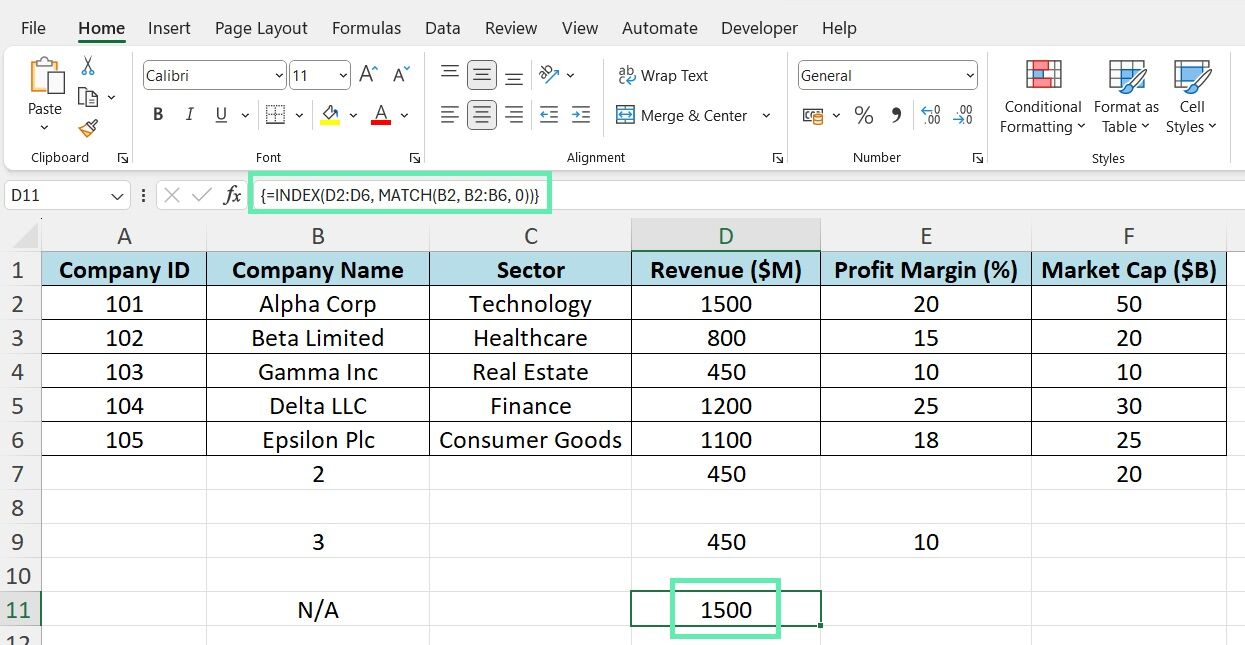Image resolution: width=1245 pixels, height=645 pixels.
Task: Apply Accounting Number Format
Action: 814,116
